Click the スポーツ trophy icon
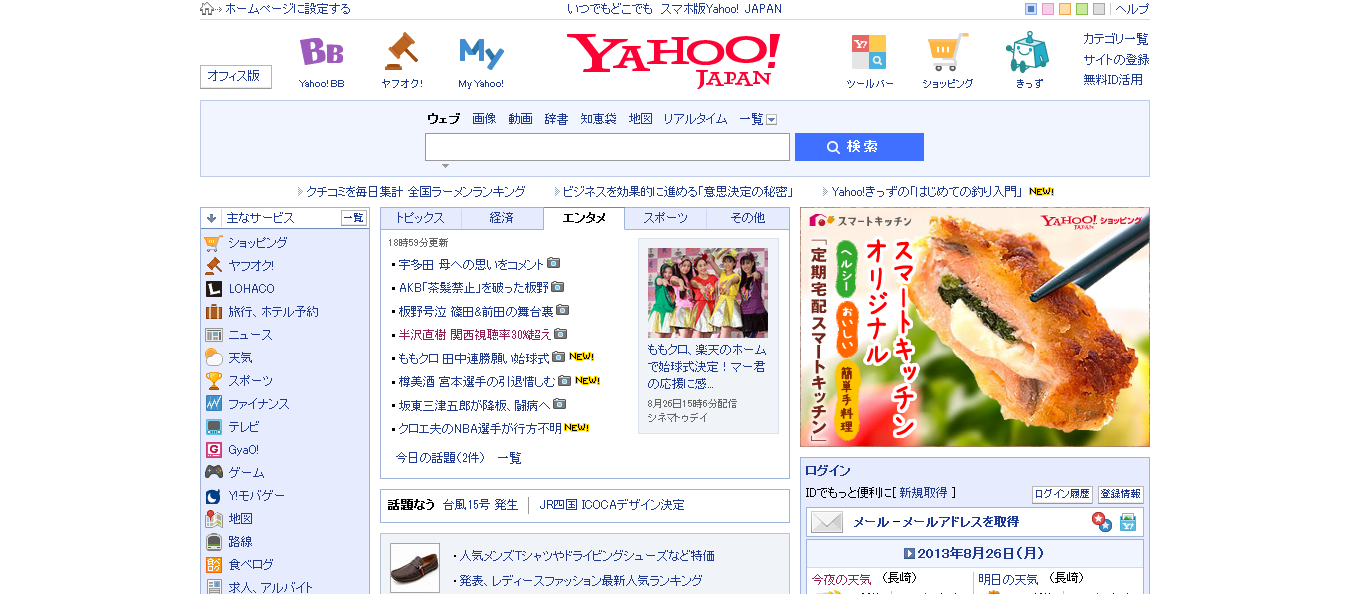This screenshot has height=594, width=1349. point(213,381)
